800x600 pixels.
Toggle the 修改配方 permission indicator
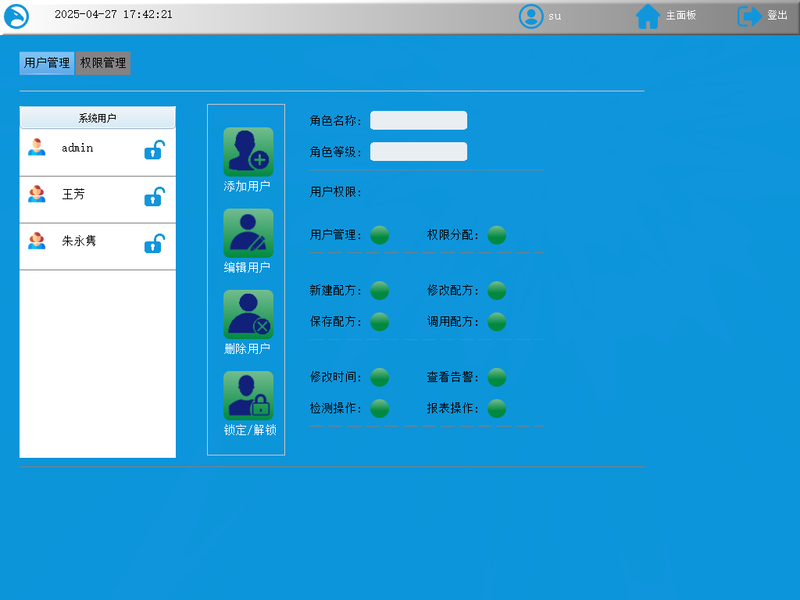click(497, 291)
